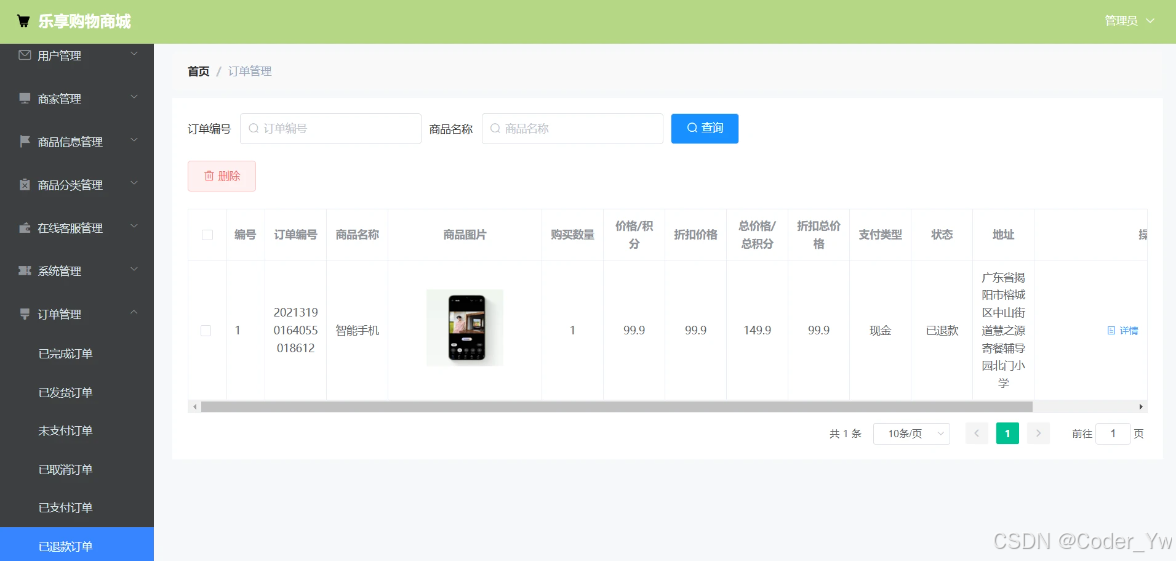Click page number 1 button
The width and height of the screenshot is (1176, 561).
tap(1007, 434)
